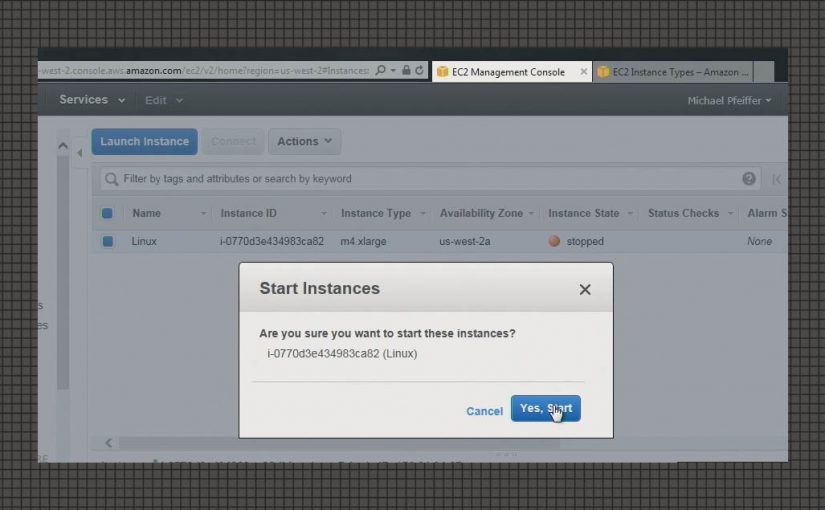Screen dimensions: 825x510
Task: Click the horizontal scrollbar left arrow
Action: click(x=108, y=443)
